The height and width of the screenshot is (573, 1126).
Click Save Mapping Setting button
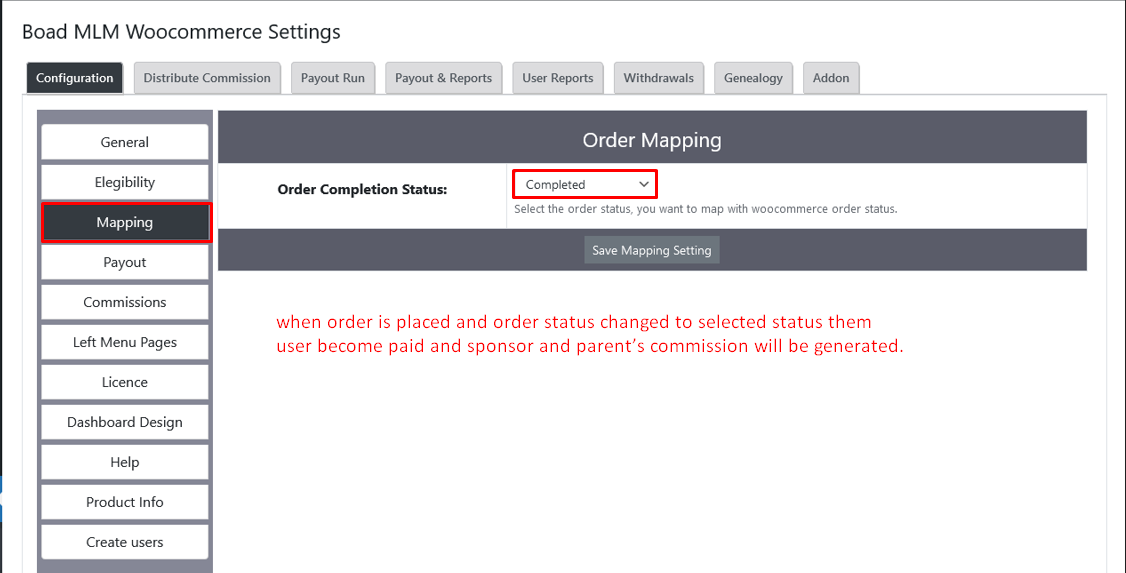coord(651,250)
